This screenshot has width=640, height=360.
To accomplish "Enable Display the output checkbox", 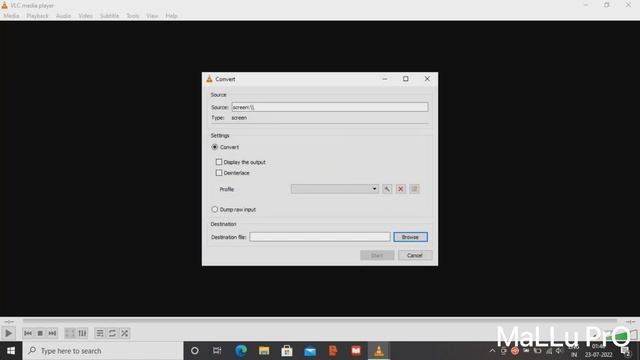I will coord(219,162).
